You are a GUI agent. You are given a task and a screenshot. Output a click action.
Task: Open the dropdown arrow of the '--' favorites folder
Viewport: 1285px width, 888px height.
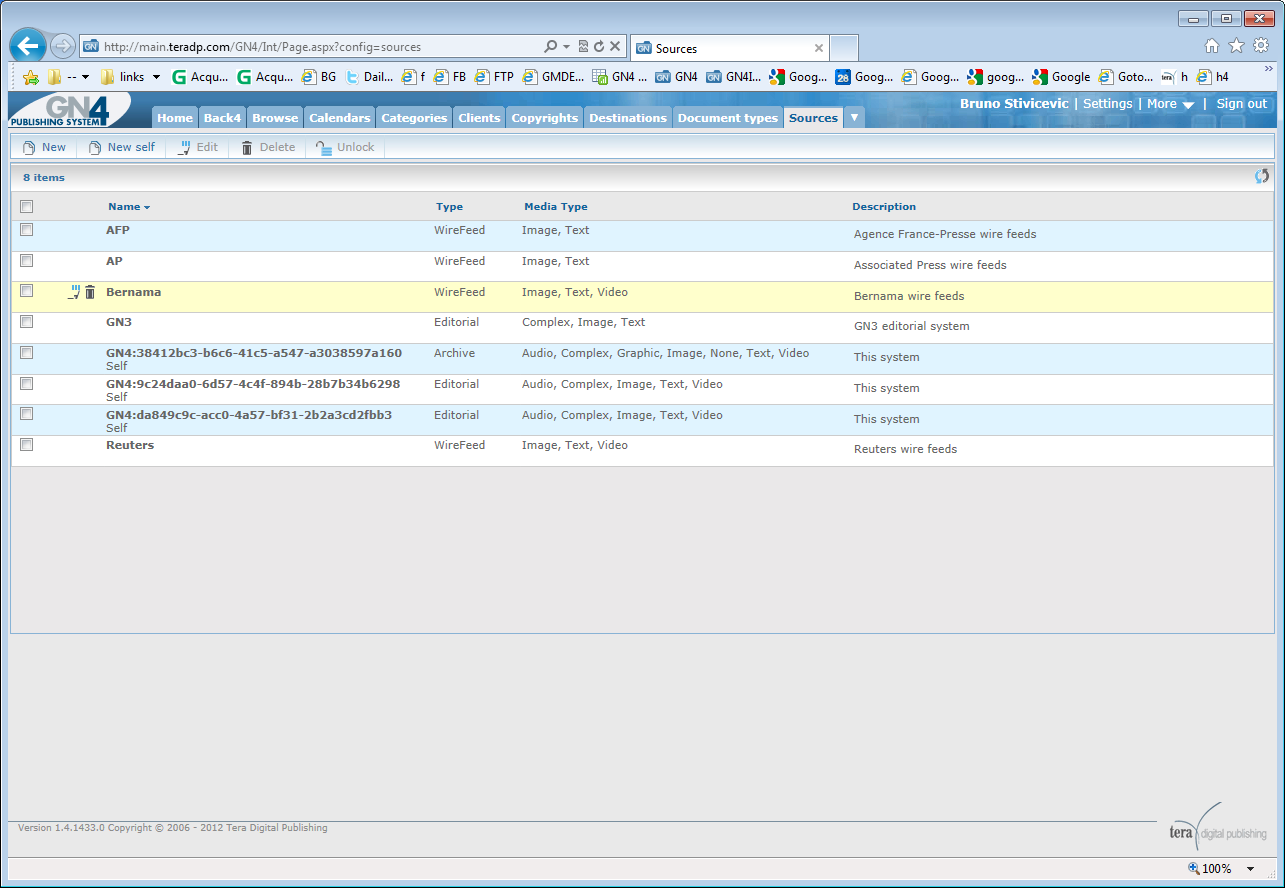coord(85,77)
